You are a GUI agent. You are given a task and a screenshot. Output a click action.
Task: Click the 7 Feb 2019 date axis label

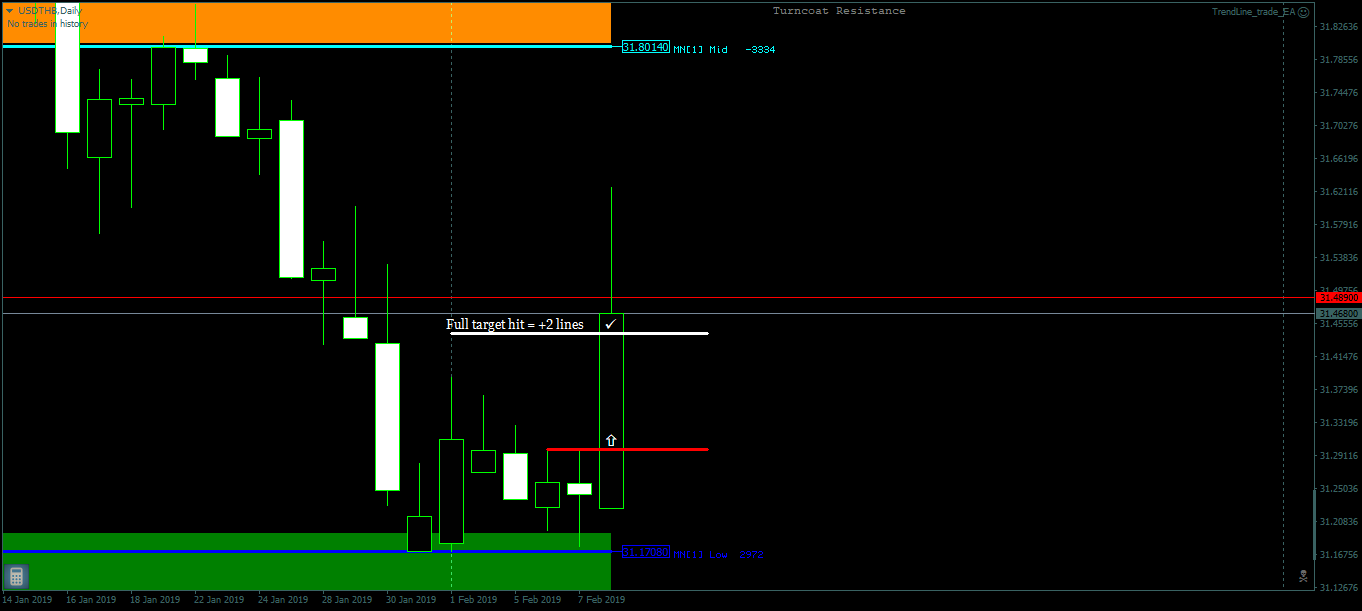click(x=601, y=599)
